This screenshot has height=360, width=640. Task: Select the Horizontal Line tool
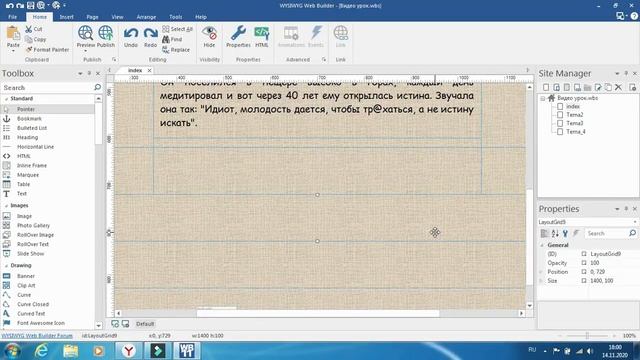[x=35, y=147]
